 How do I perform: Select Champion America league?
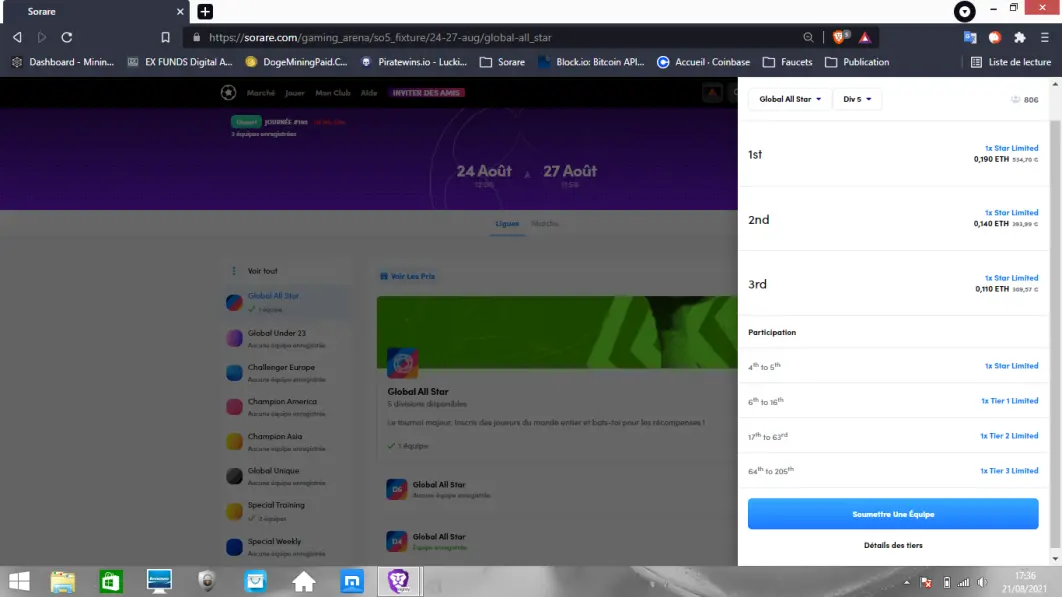coord(287,407)
